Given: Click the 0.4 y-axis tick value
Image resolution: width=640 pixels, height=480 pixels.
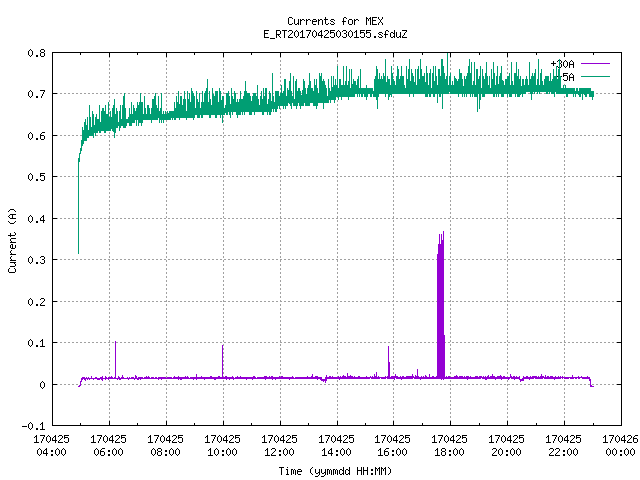Looking at the screenshot, I should click(x=36, y=219).
